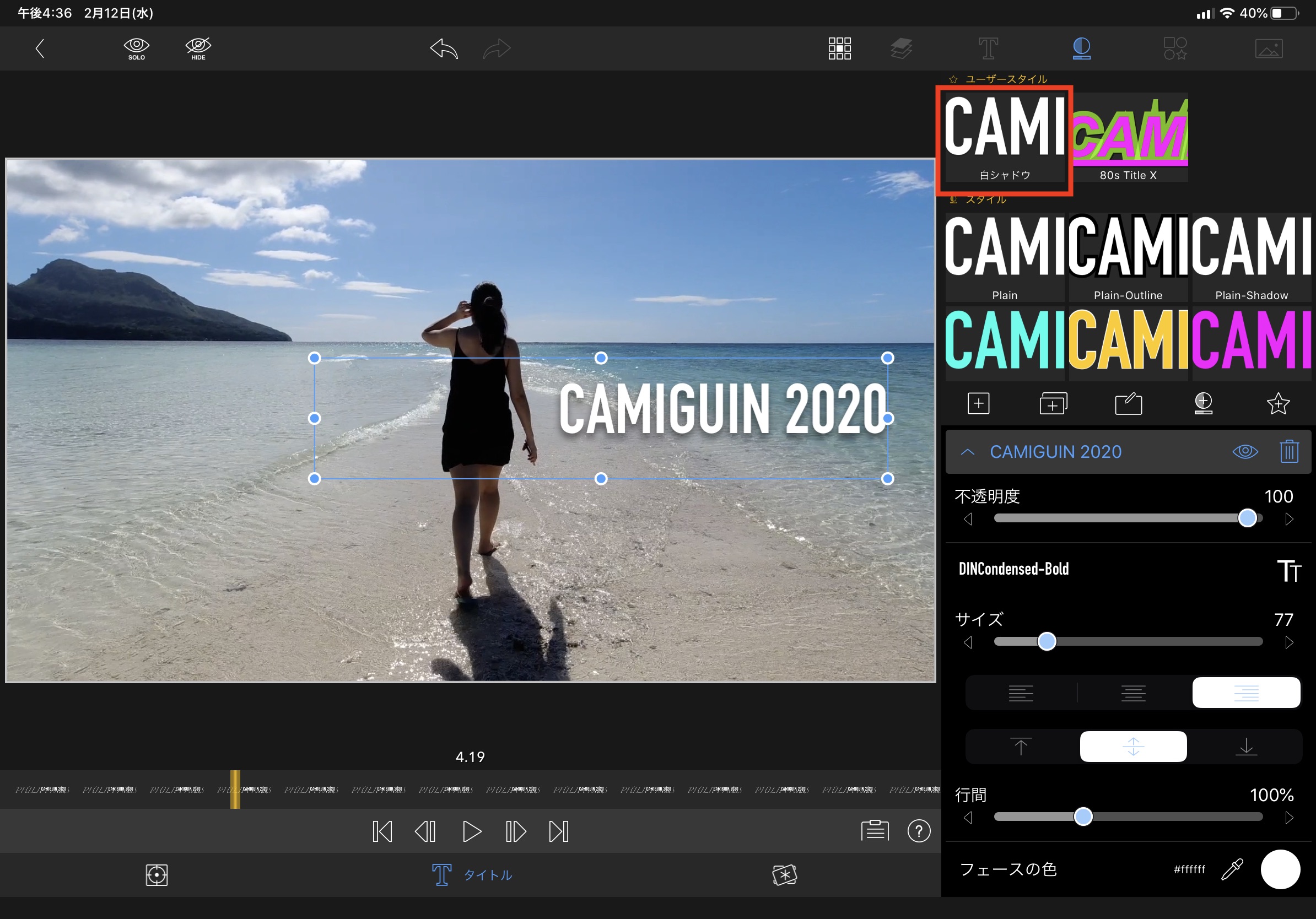Viewport: 1316px width, 919px height.
Task: Open the text T tab in toolbar
Action: click(988, 48)
